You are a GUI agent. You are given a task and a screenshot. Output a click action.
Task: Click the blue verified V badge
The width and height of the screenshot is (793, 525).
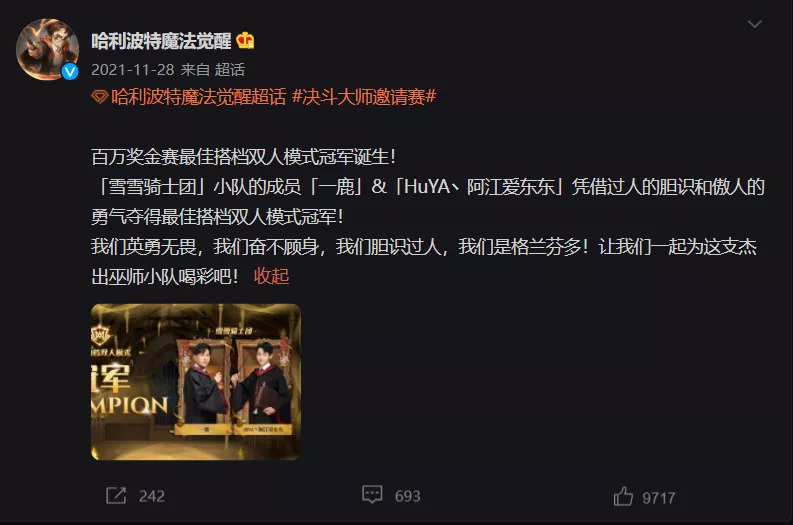pos(70,71)
